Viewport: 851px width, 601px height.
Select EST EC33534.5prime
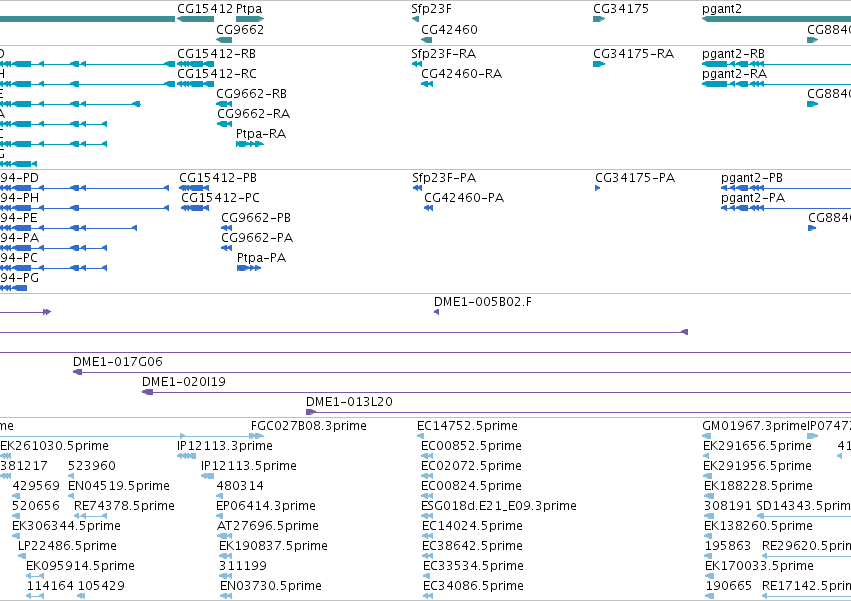pyautogui.click(x=473, y=566)
